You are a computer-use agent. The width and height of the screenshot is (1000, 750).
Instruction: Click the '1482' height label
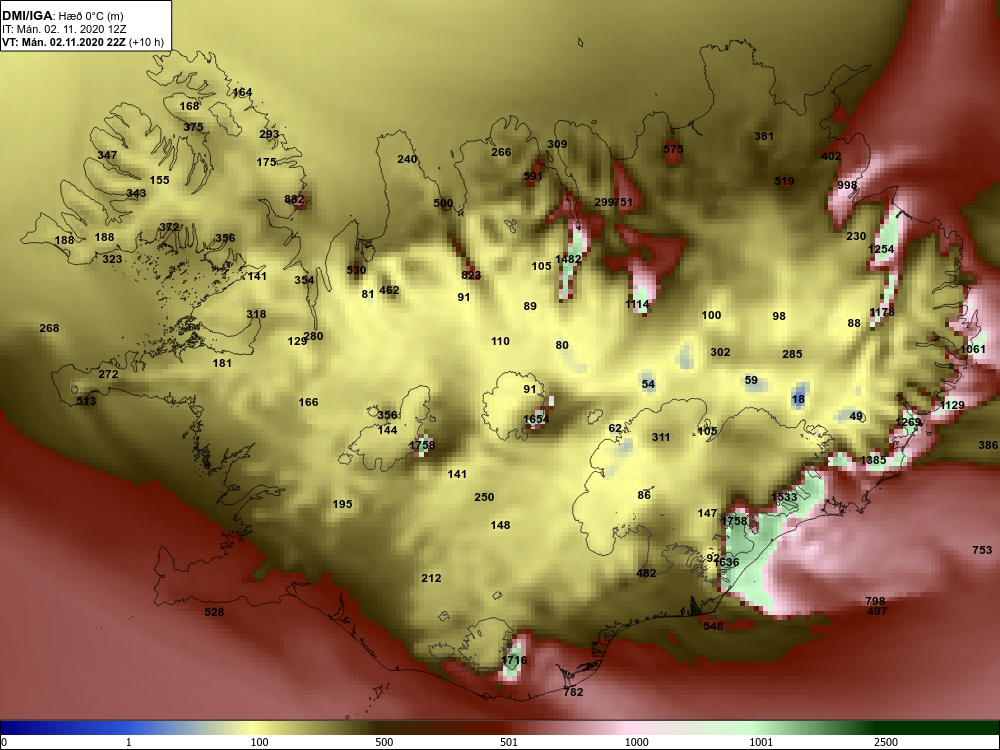[568, 260]
